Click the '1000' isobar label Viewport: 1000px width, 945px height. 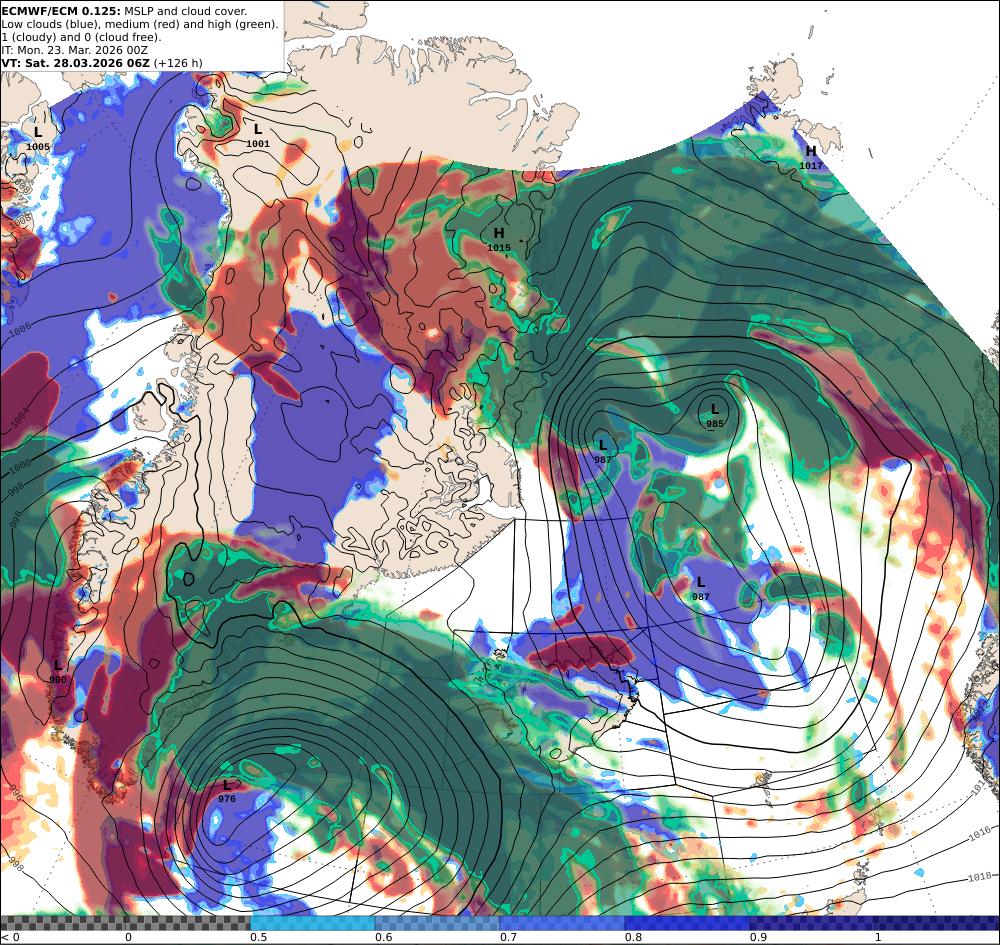[x=20, y=465]
